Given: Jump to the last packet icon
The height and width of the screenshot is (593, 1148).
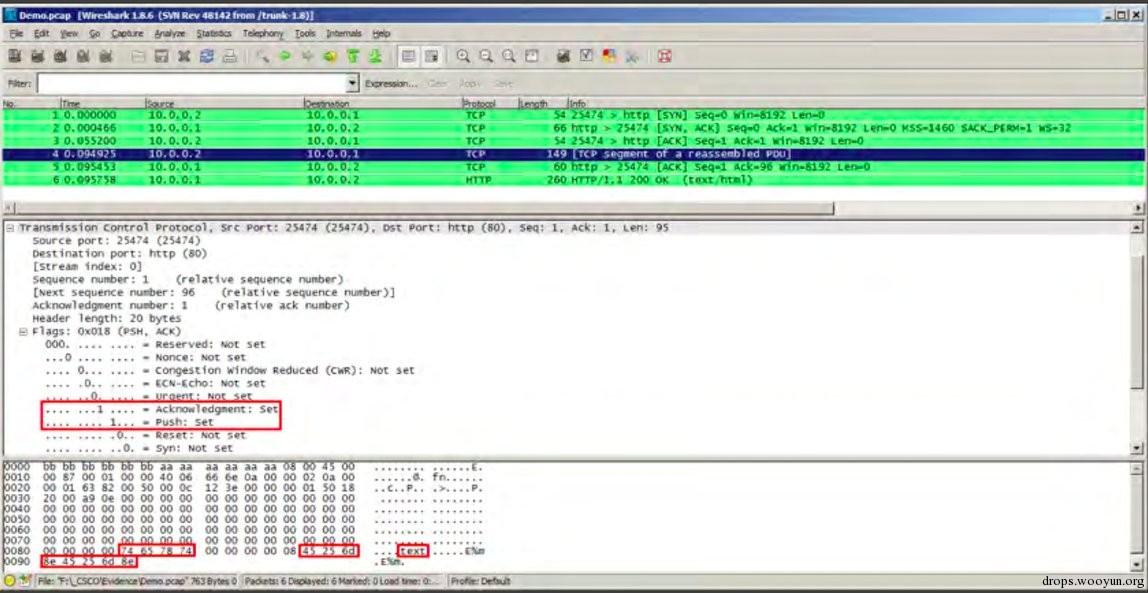Looking at the screenshot, I should pyautogui.click(x=377, y=57).
